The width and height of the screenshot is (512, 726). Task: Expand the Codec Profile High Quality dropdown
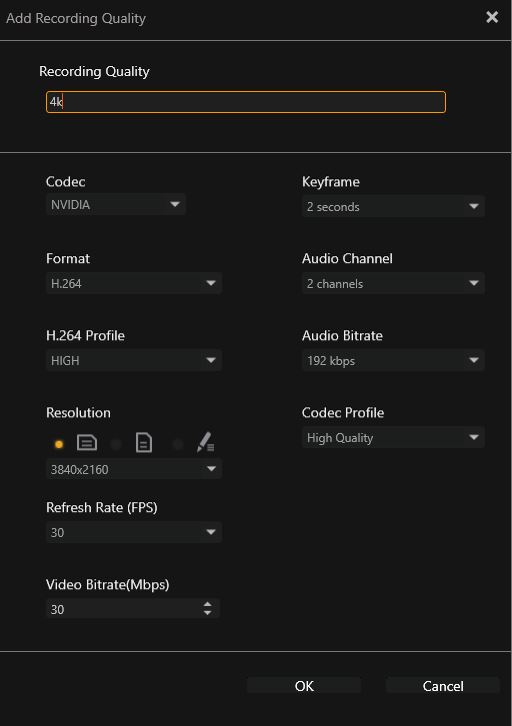(393, 438)
